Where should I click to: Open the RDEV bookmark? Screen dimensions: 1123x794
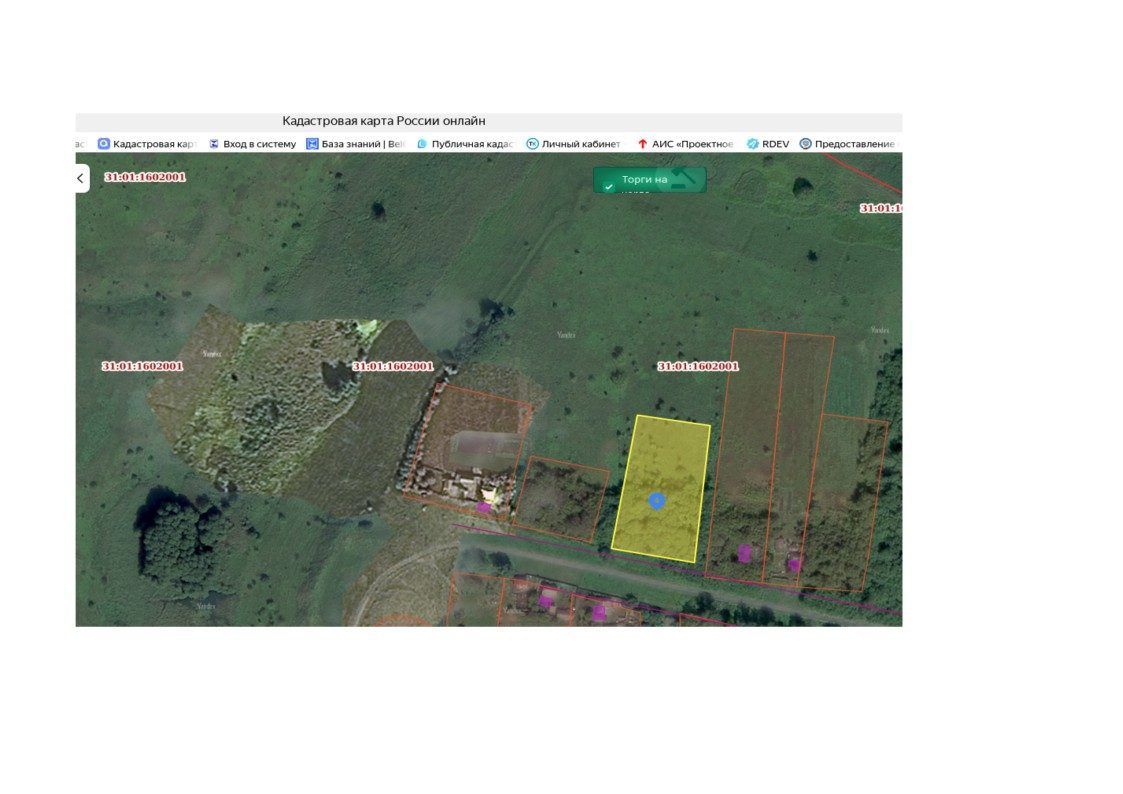(x=768, y=144)
